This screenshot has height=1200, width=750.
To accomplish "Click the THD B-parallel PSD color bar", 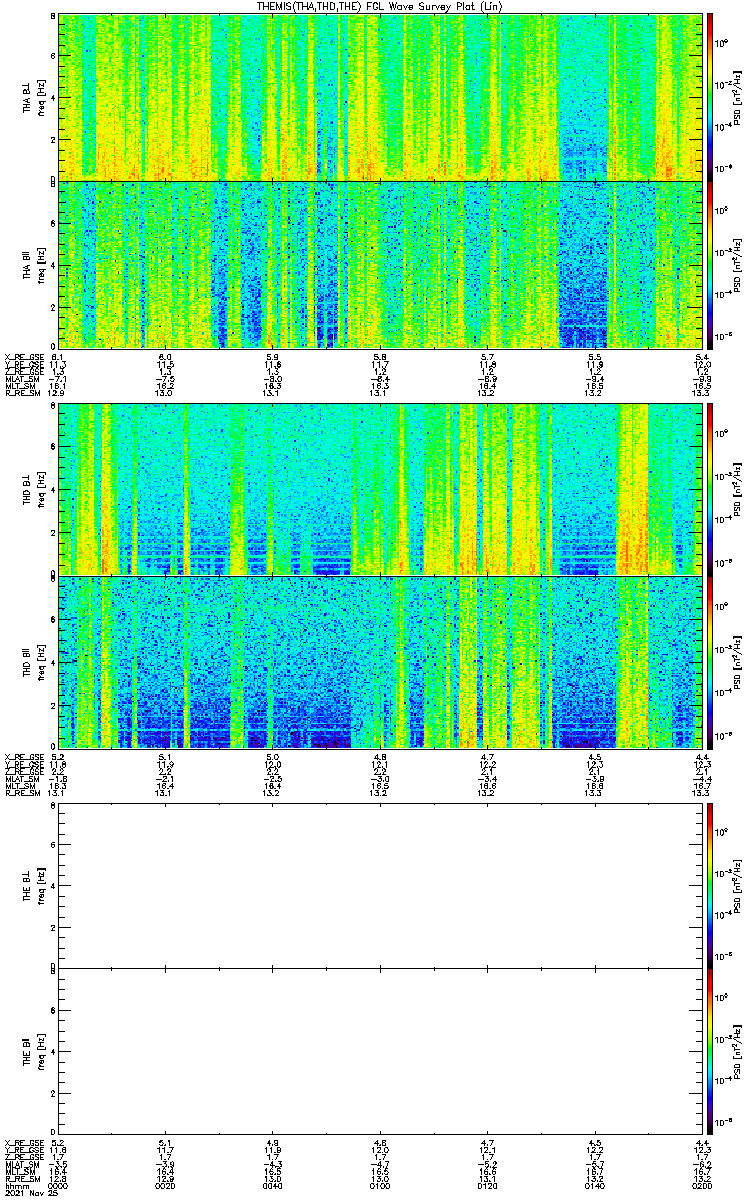I will point(710,662).
